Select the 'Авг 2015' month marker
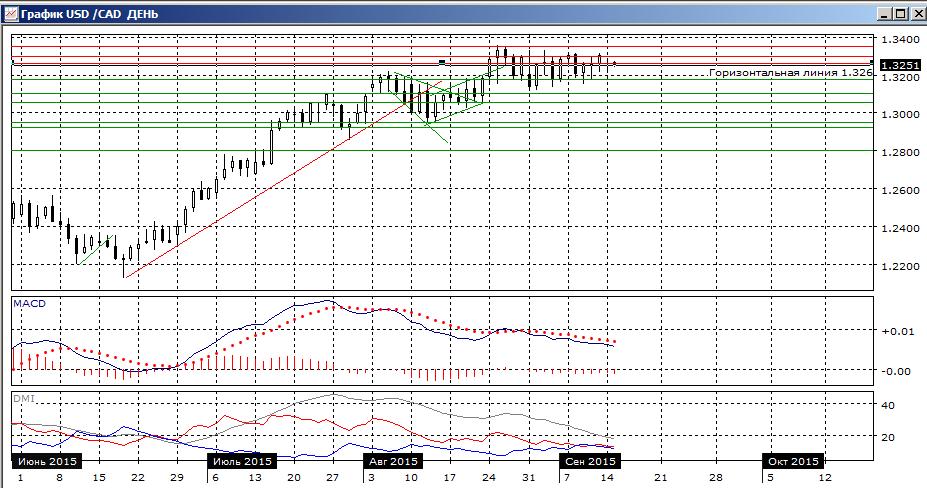 [x=393, y=461]
